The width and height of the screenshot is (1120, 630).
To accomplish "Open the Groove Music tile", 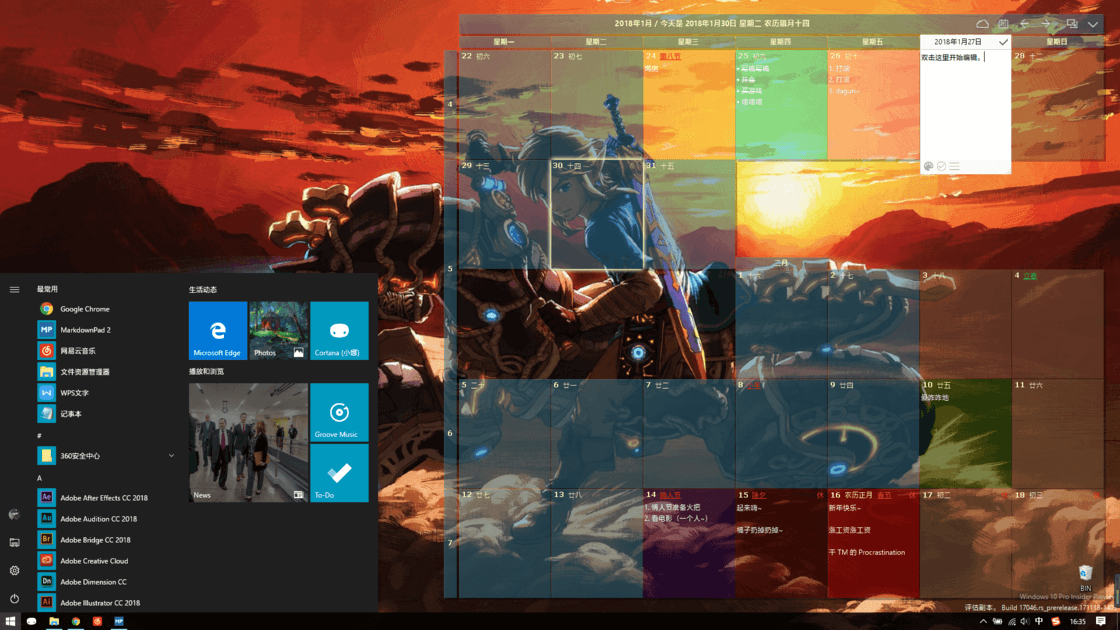I will (339, 412).
